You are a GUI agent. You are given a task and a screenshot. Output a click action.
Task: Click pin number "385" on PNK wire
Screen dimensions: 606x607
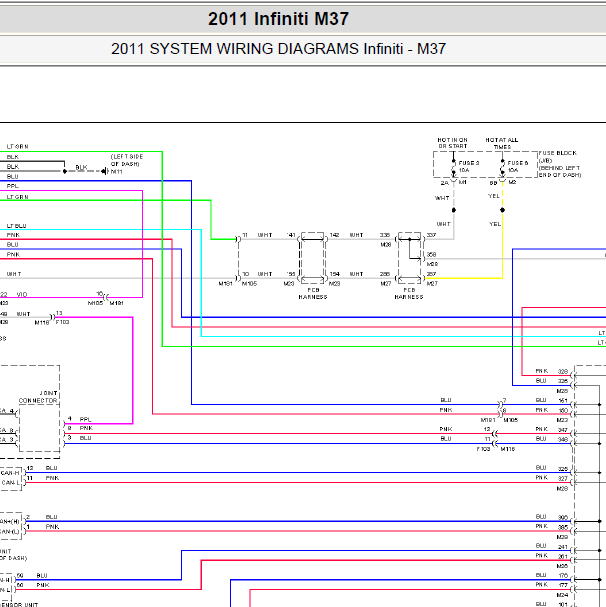(563, 527)
